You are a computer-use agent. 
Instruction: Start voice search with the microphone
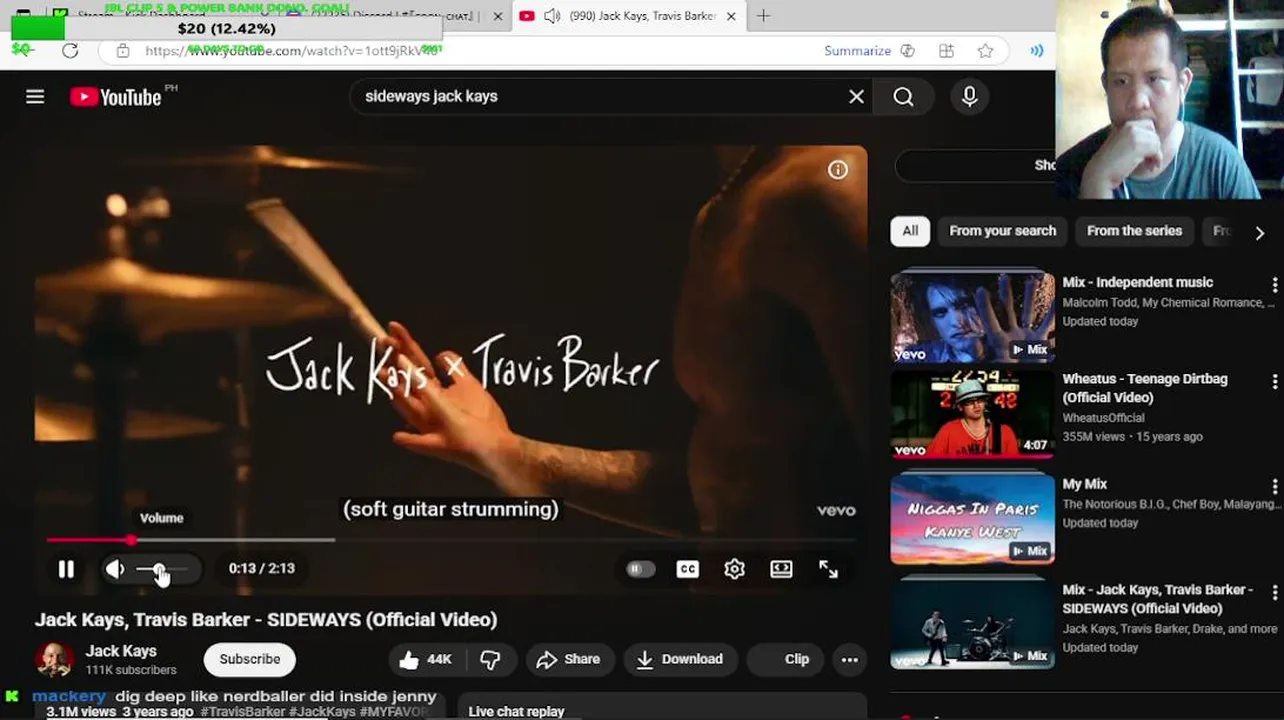click(x=969, y=96)
